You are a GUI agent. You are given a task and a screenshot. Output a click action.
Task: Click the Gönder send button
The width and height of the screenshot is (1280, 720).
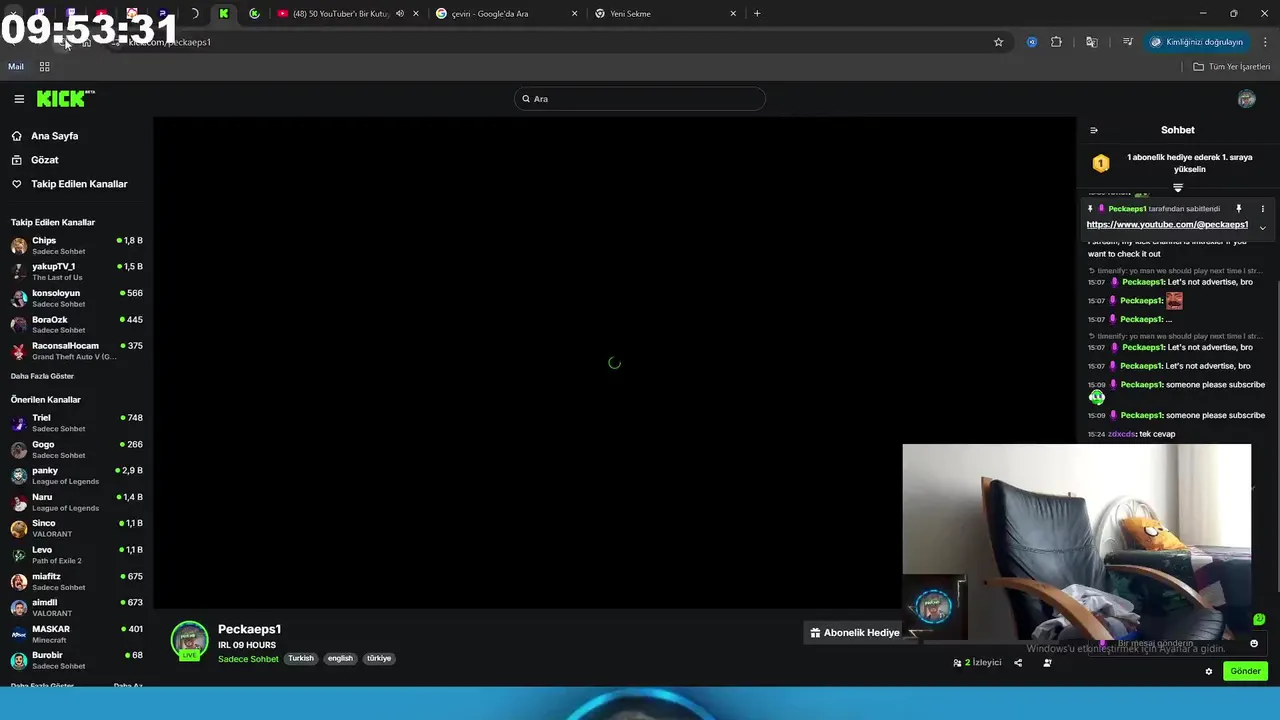(1245, 671)
